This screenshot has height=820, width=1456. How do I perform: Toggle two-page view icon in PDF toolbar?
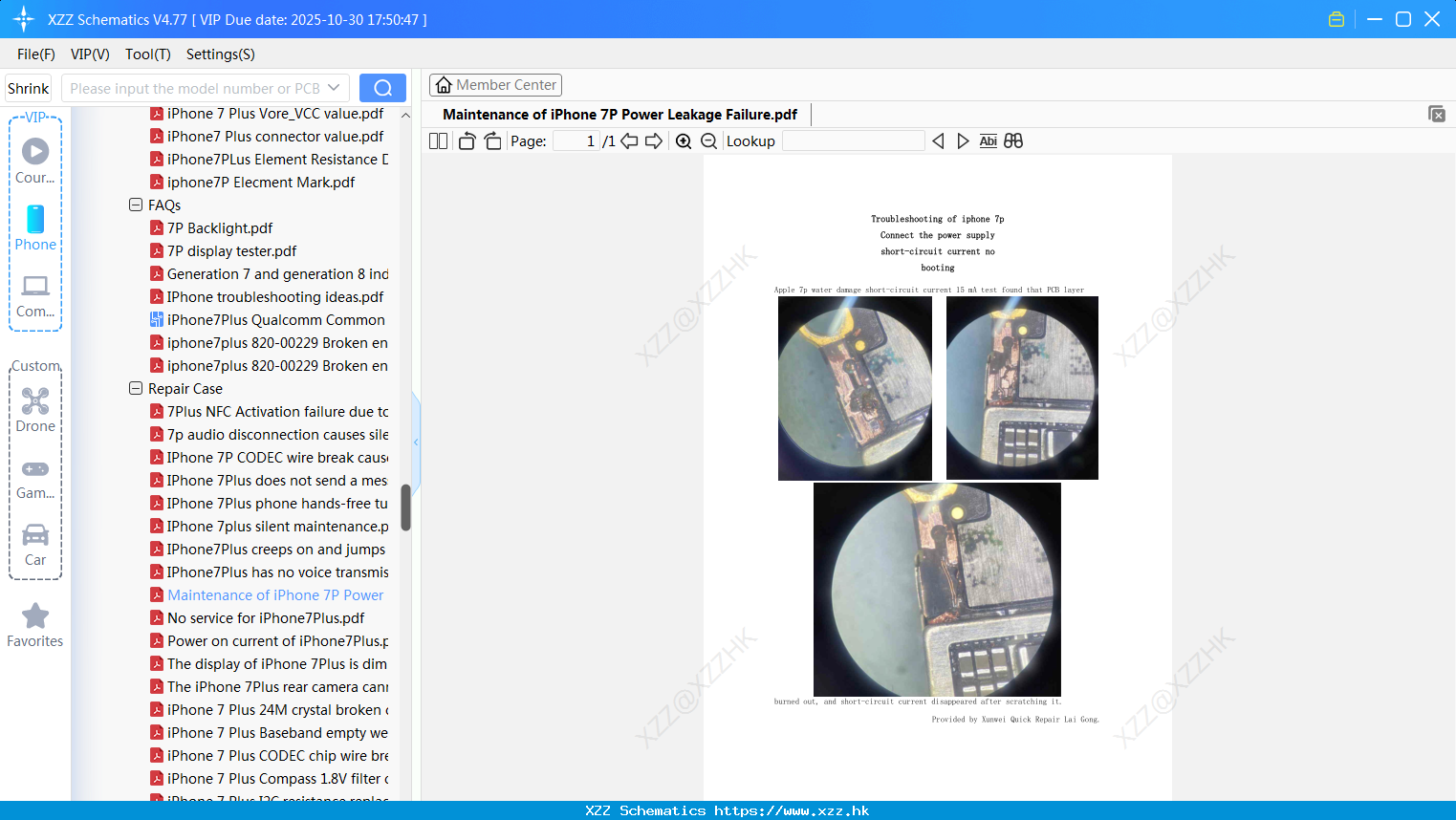pos(438,140)
